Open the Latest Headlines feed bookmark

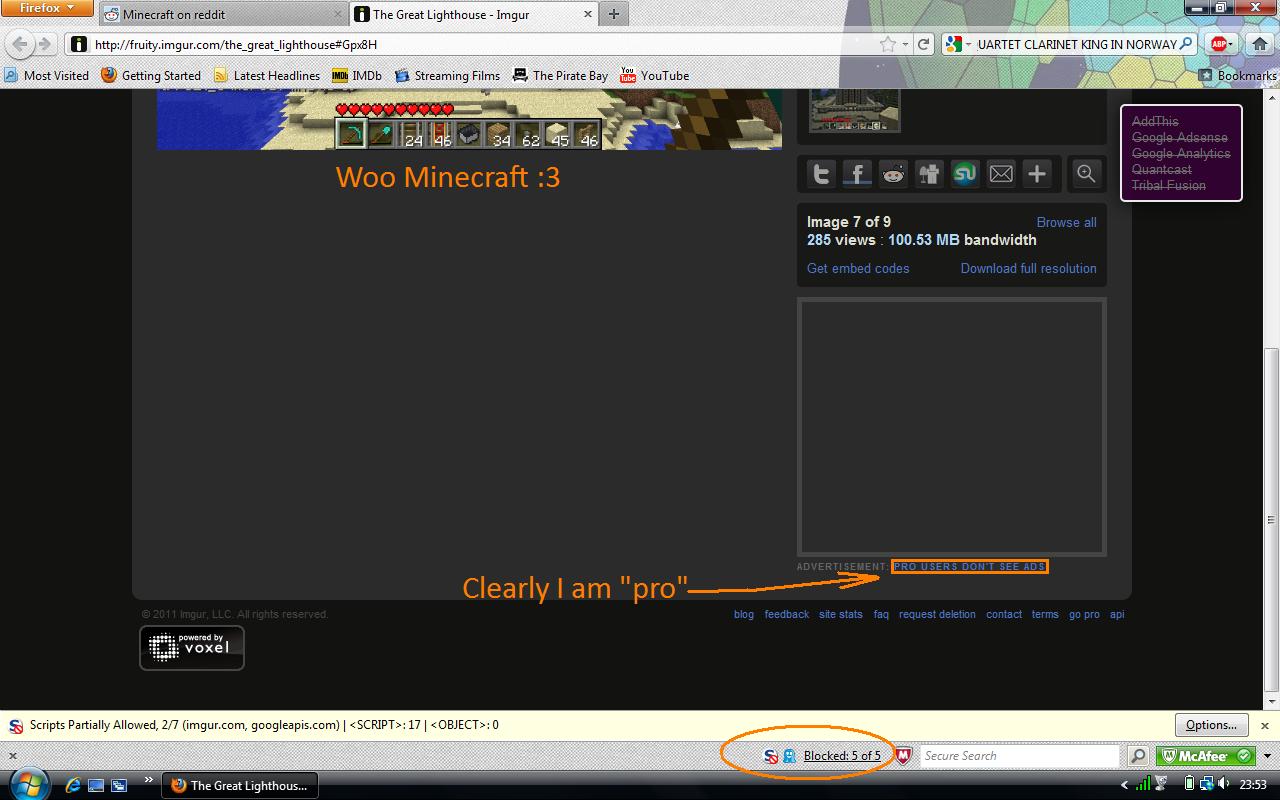click(267, 75)
